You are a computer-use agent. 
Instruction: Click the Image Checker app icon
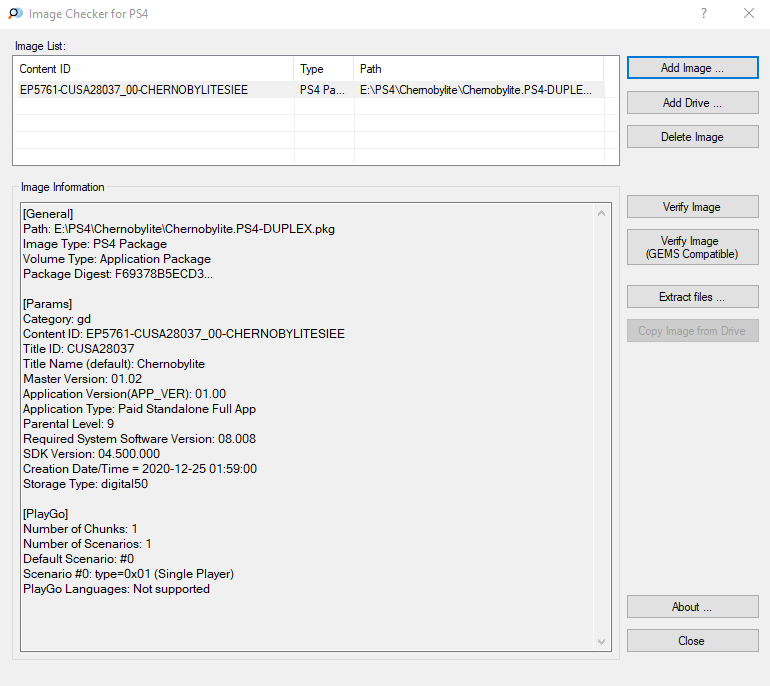15,13
